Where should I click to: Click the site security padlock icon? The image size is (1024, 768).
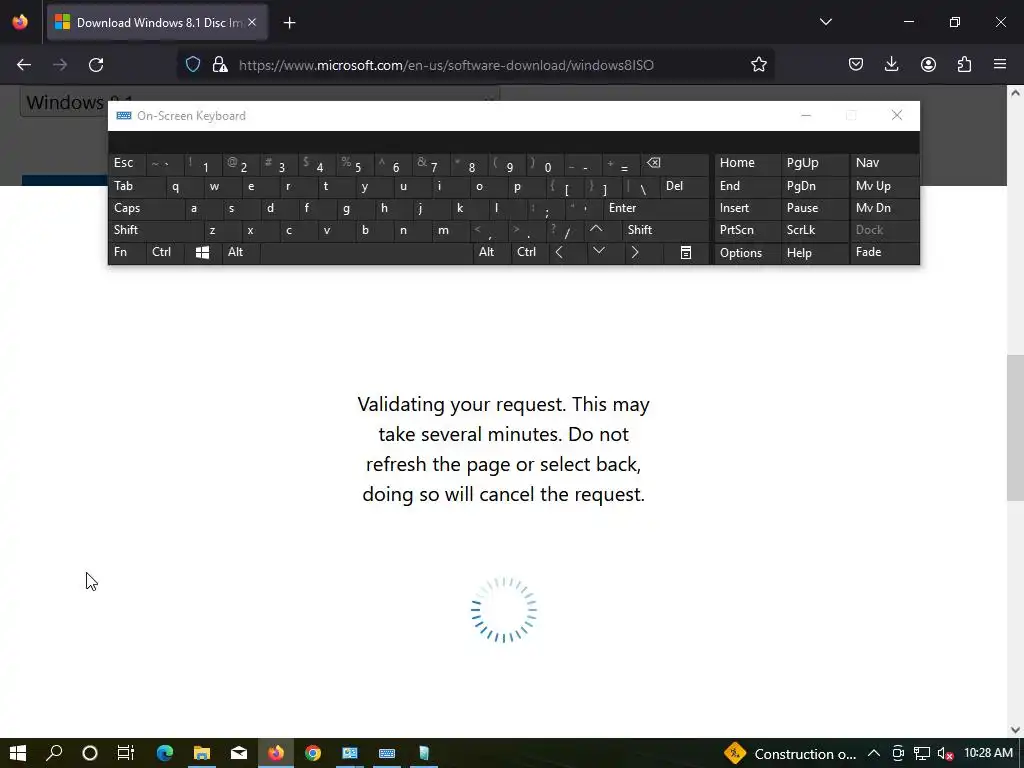pyautogui.click(x=220, y=65)
